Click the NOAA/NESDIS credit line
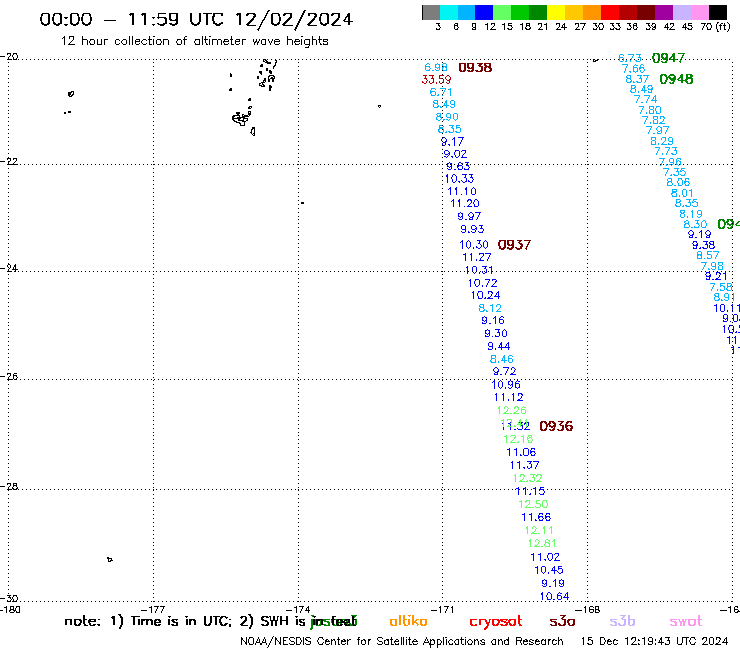The height and width of the screenshot is (650, 740). 402,642
